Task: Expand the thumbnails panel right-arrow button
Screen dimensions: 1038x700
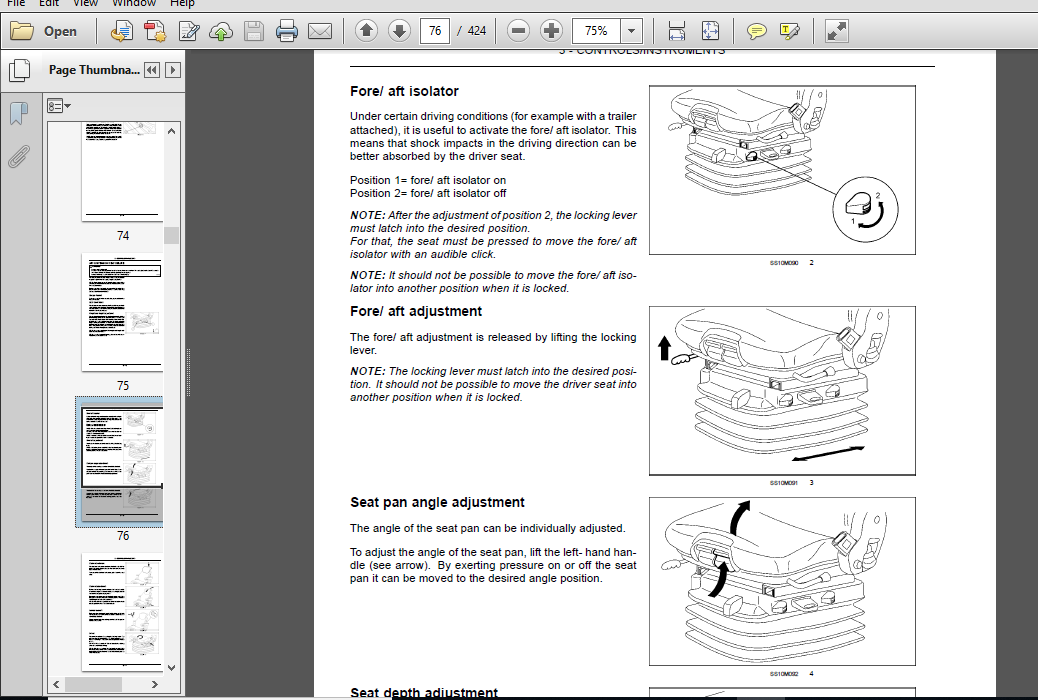Action: [x=173, y=70]
